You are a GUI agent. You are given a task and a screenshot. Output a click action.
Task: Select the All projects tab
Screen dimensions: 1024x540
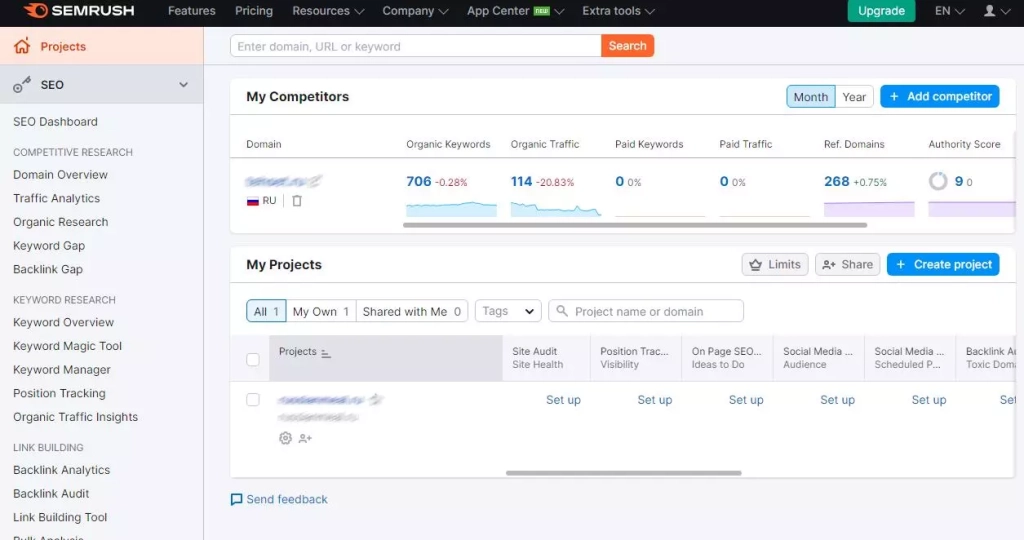click(266, 311)
